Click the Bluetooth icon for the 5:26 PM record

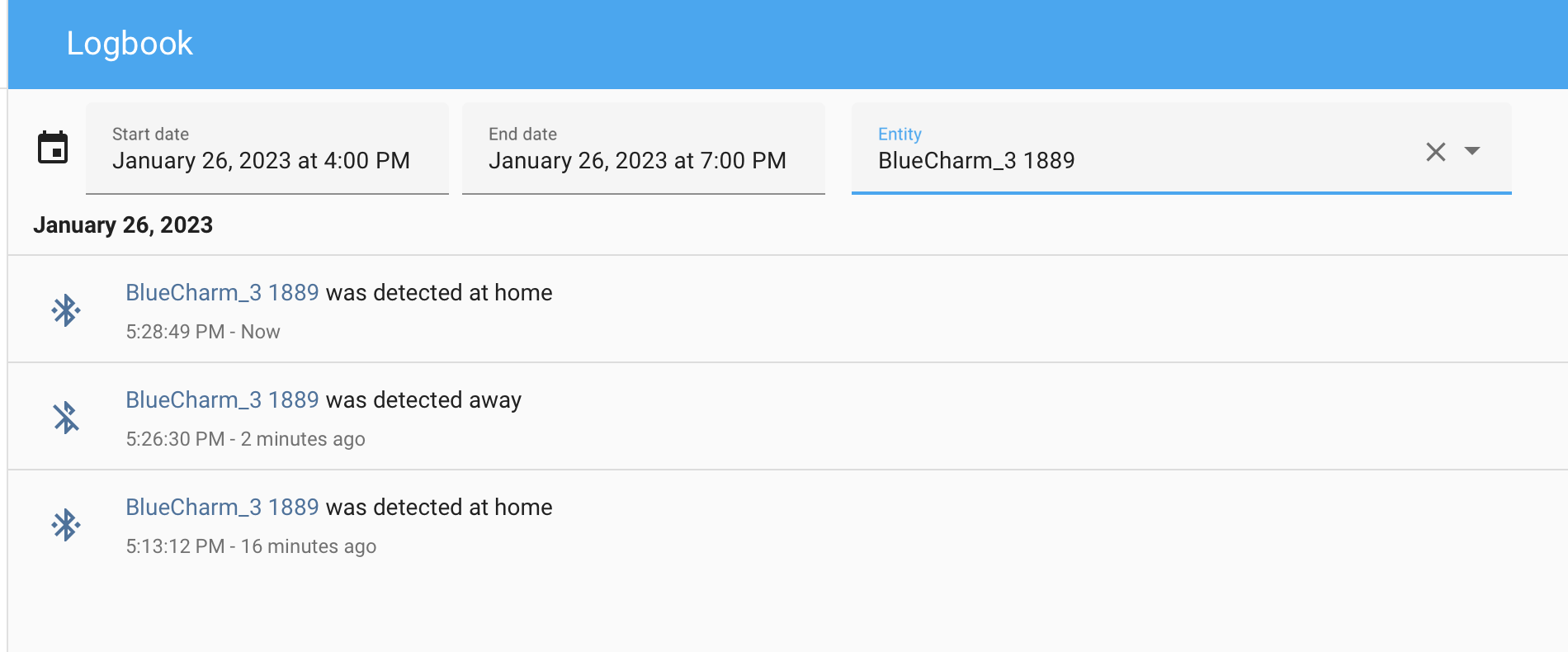[x=66, y=417]
